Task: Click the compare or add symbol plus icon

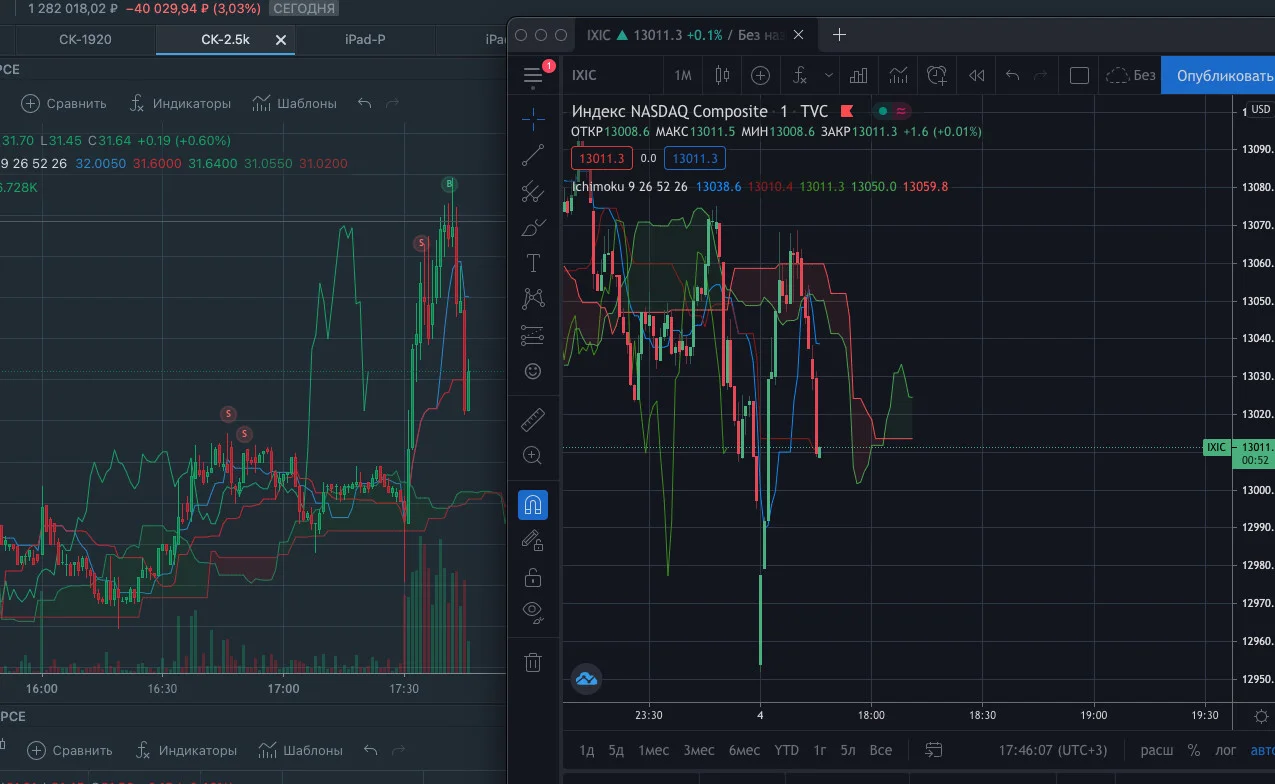Action: pyautogui.click(x=760, y=75)
